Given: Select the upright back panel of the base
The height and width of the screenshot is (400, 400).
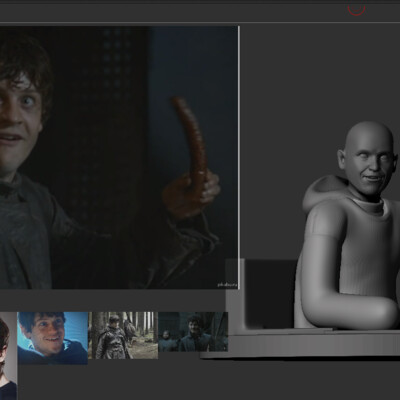Looking at the screenshot, I should [x=235, y=297].
